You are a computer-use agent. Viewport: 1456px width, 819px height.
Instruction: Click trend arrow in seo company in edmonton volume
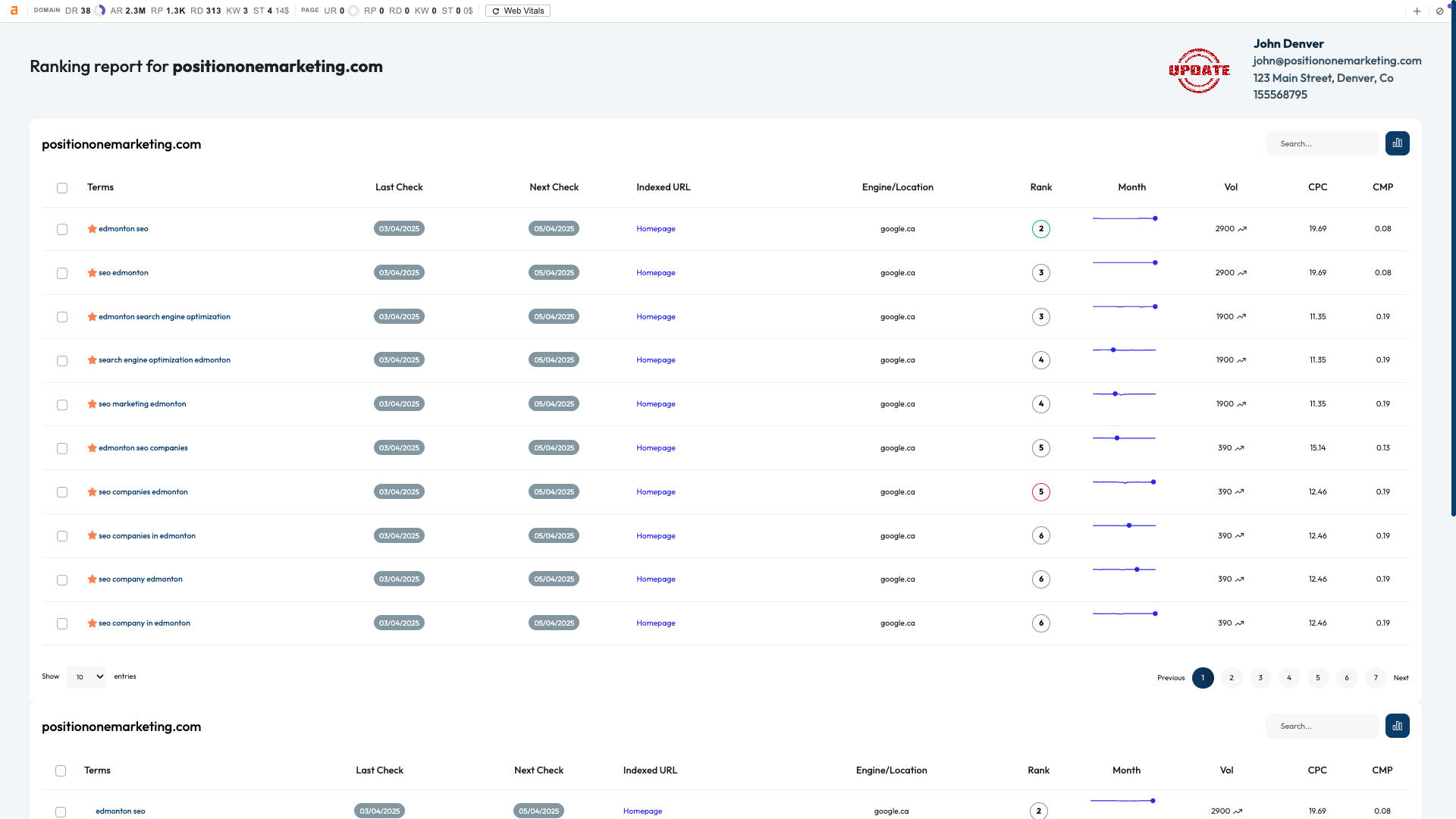(1239, 623)
